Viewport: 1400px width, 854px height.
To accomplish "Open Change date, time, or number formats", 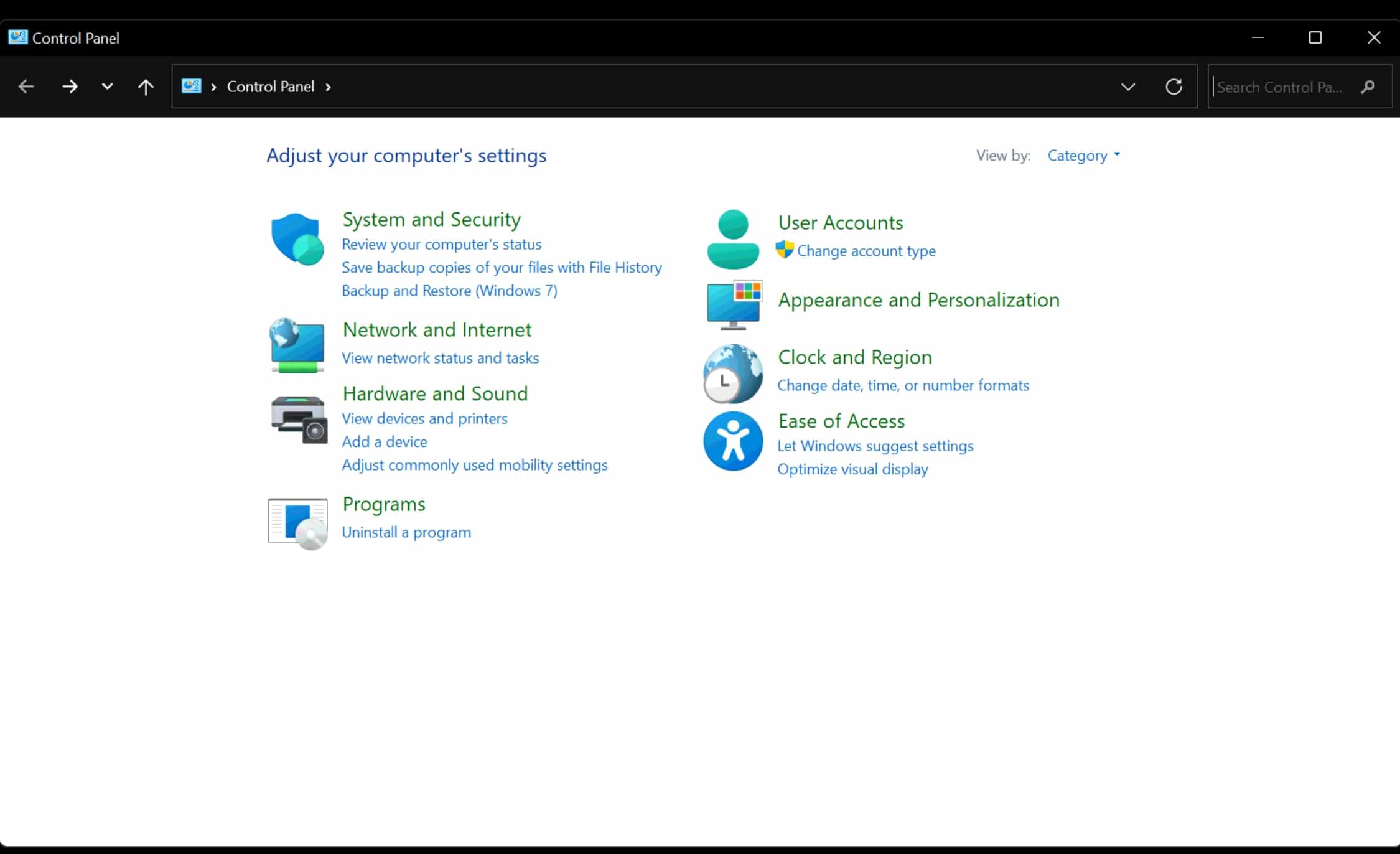I will pyautogui.click(x=903, y=385).
